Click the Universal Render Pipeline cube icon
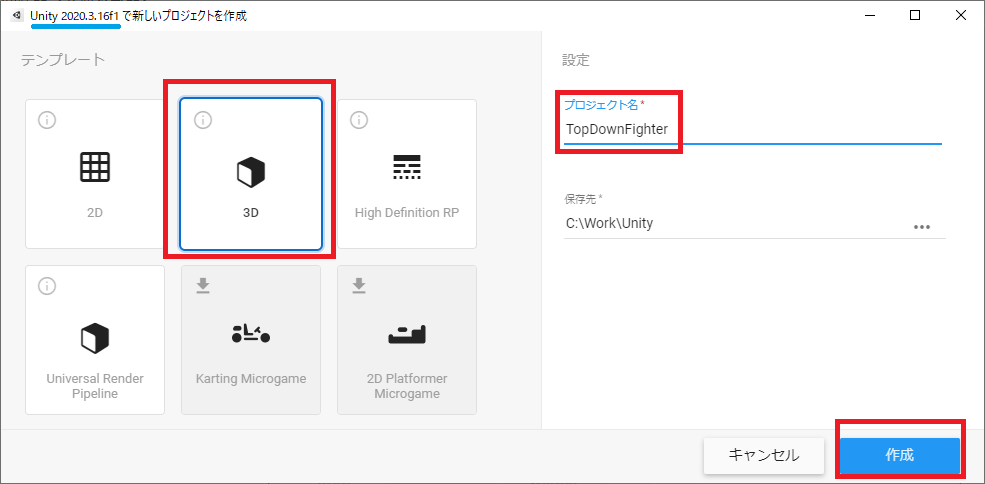The image size is (985, 484). pos(95,338)
